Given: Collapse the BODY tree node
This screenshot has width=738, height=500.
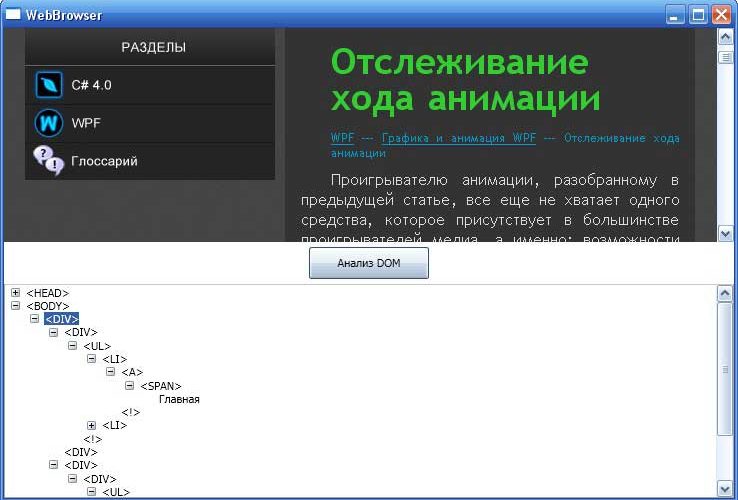Looking at the screenshot, I should [x=16, y=306].
